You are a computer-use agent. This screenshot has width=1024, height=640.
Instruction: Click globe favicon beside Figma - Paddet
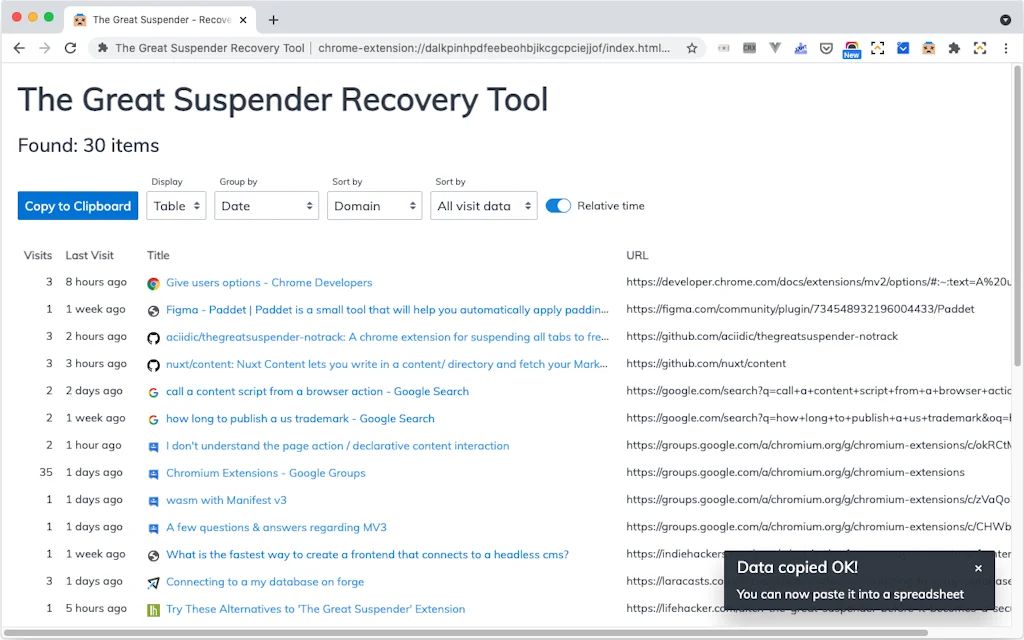click(153, 311)
